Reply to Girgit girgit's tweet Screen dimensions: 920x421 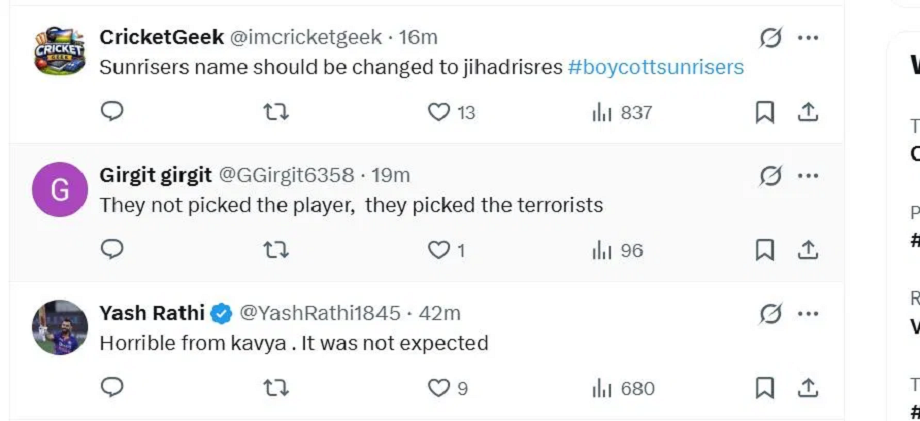113,250
